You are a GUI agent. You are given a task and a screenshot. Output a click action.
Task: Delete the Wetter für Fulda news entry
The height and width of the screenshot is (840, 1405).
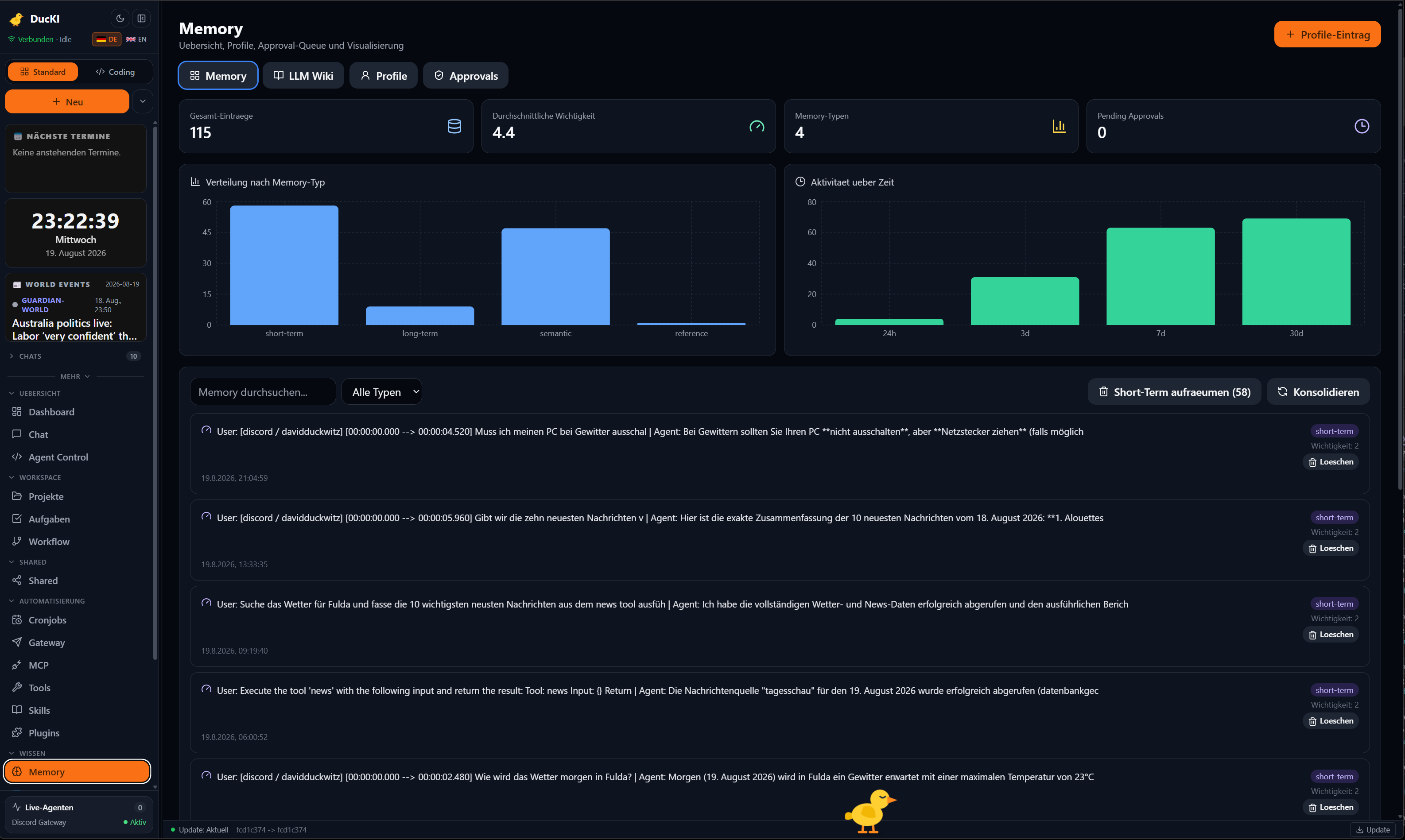coord(1331,635)
